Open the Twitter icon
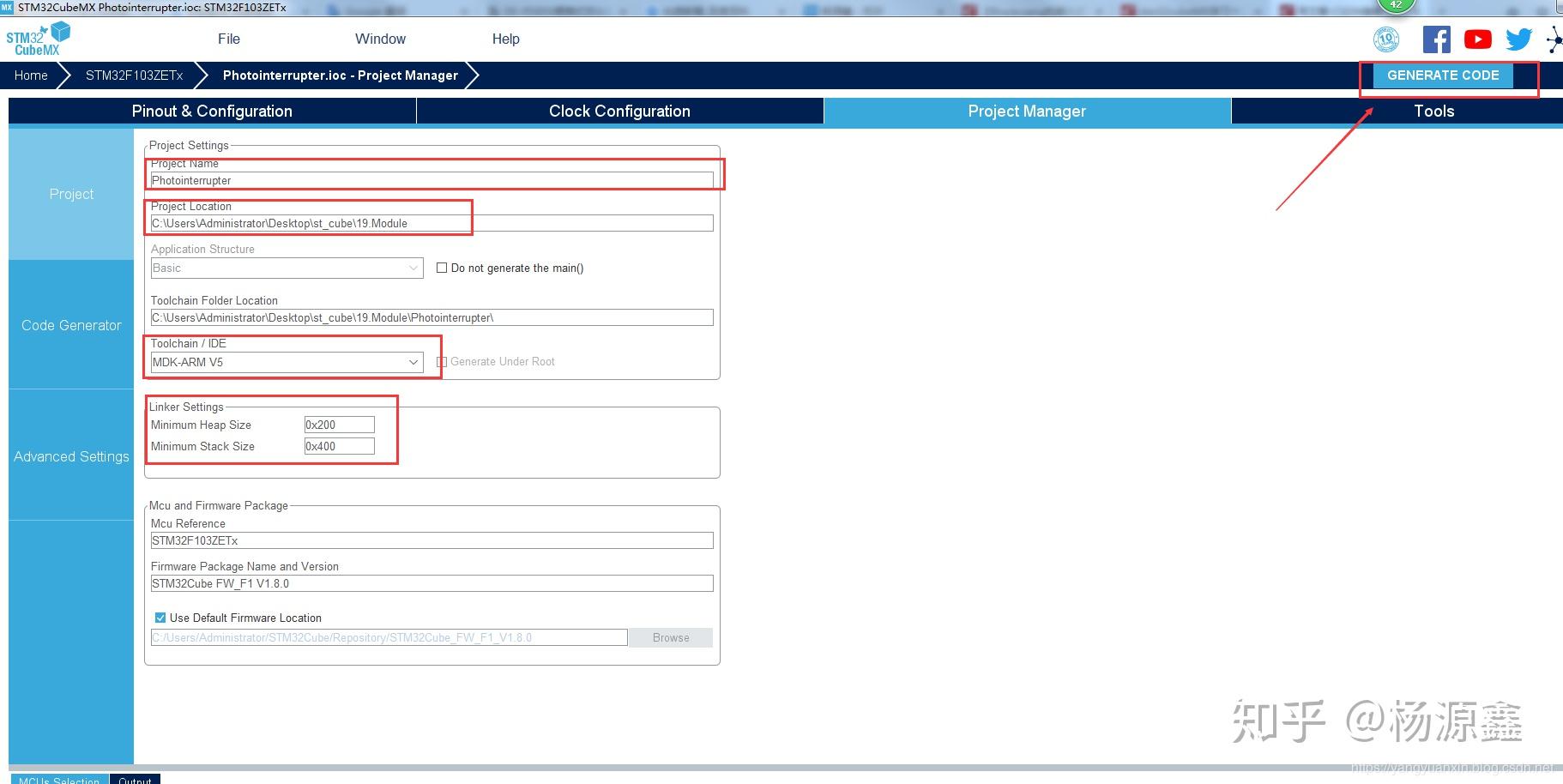The image size is (1563, 784). point(1518,39)
